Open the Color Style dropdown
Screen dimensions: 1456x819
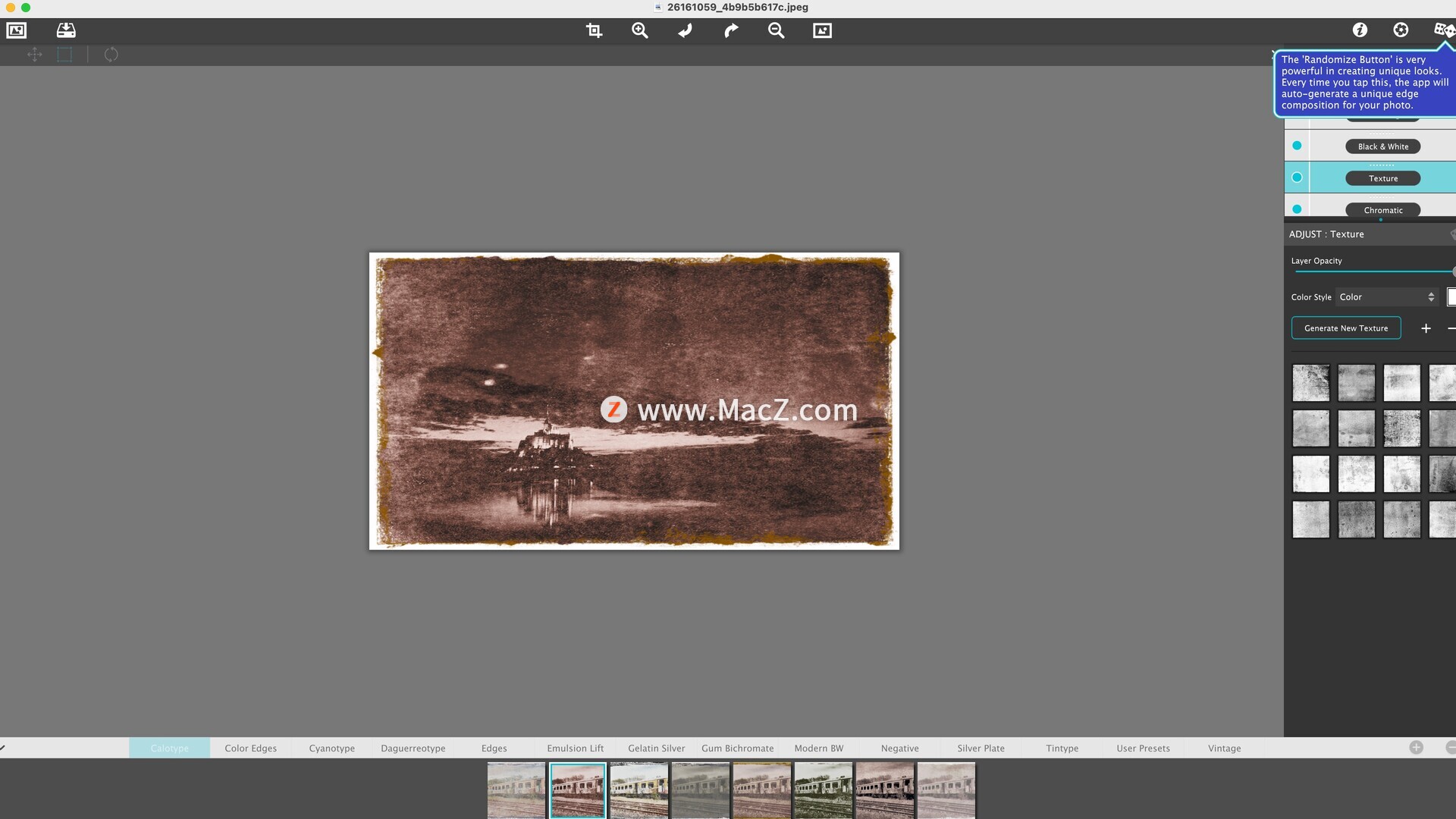[1386, 297]
